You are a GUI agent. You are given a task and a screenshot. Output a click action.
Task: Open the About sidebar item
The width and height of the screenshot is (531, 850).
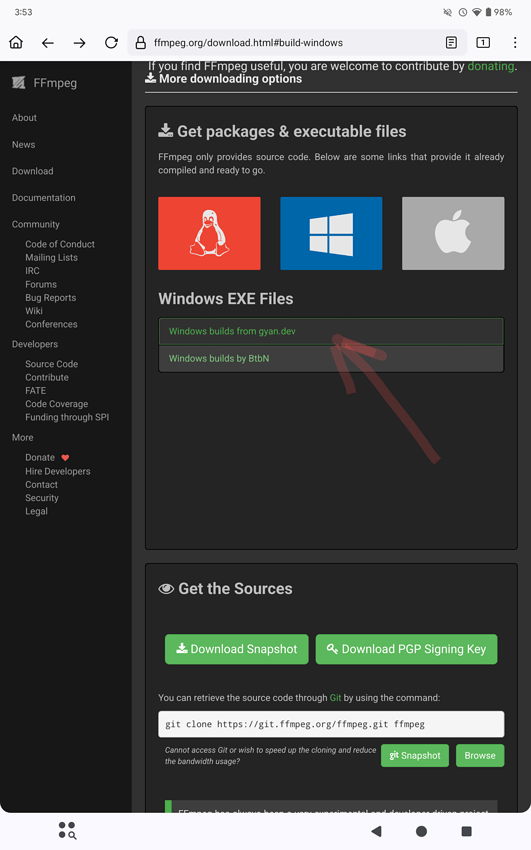[24, 118]
